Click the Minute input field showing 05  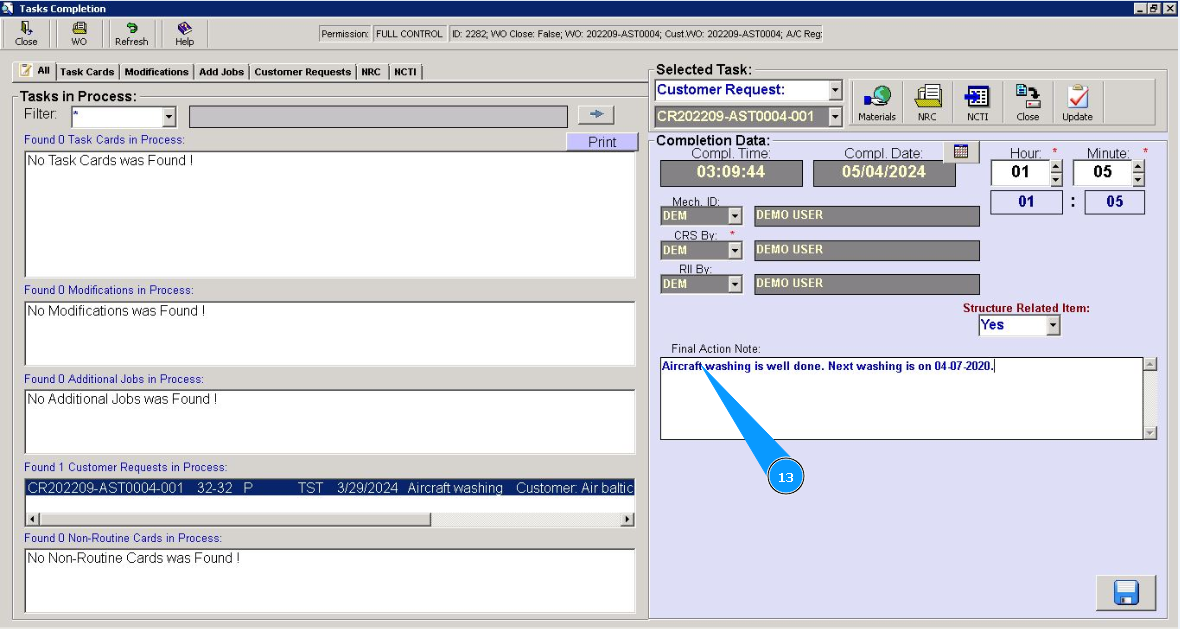click(x=1102, y=172)
